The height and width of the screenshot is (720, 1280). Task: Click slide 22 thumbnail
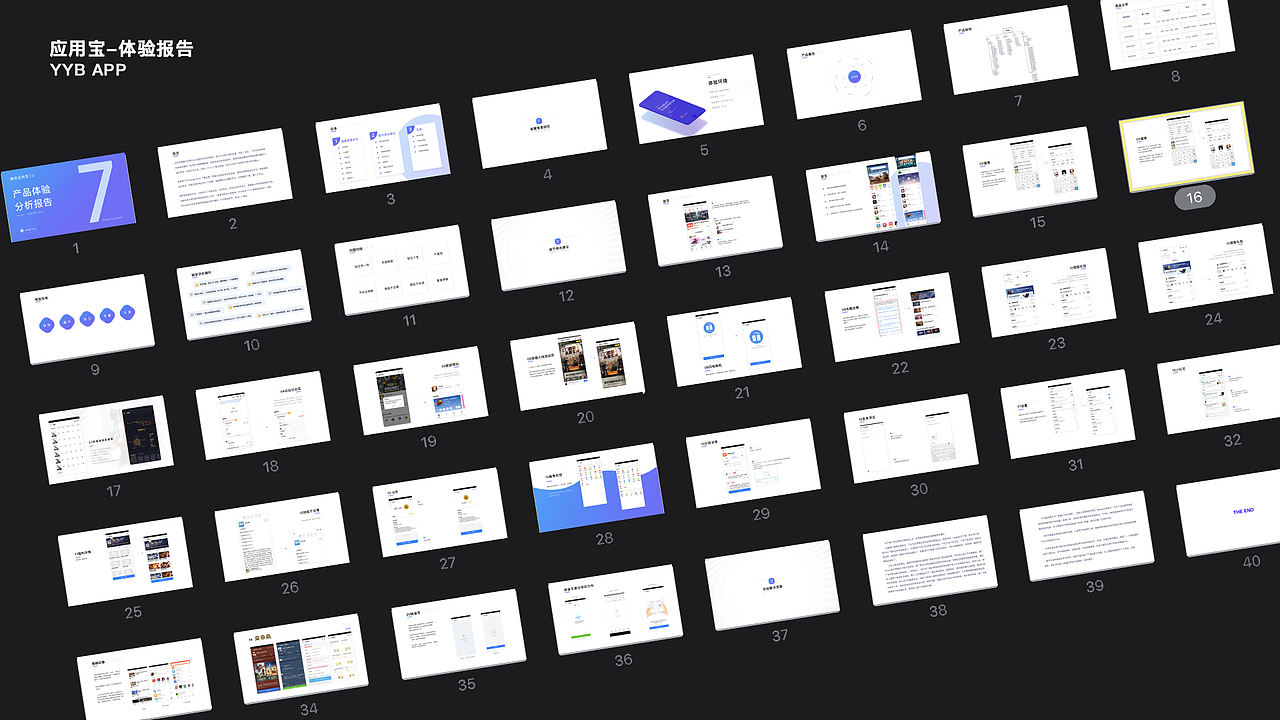pyautogui.click(x=893, y=318)
